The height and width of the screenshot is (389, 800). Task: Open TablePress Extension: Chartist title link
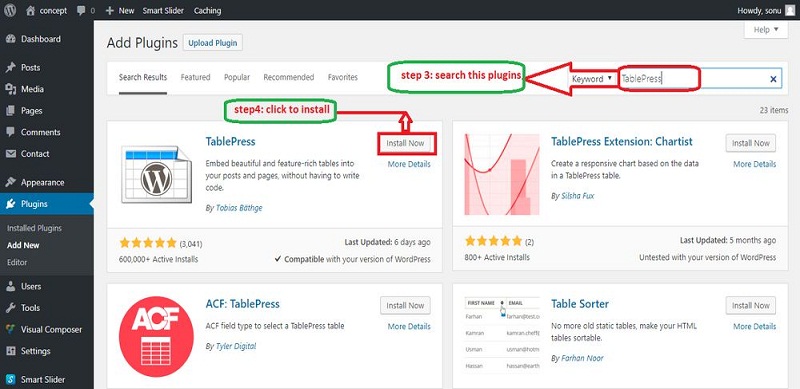(x=622, y=141)
